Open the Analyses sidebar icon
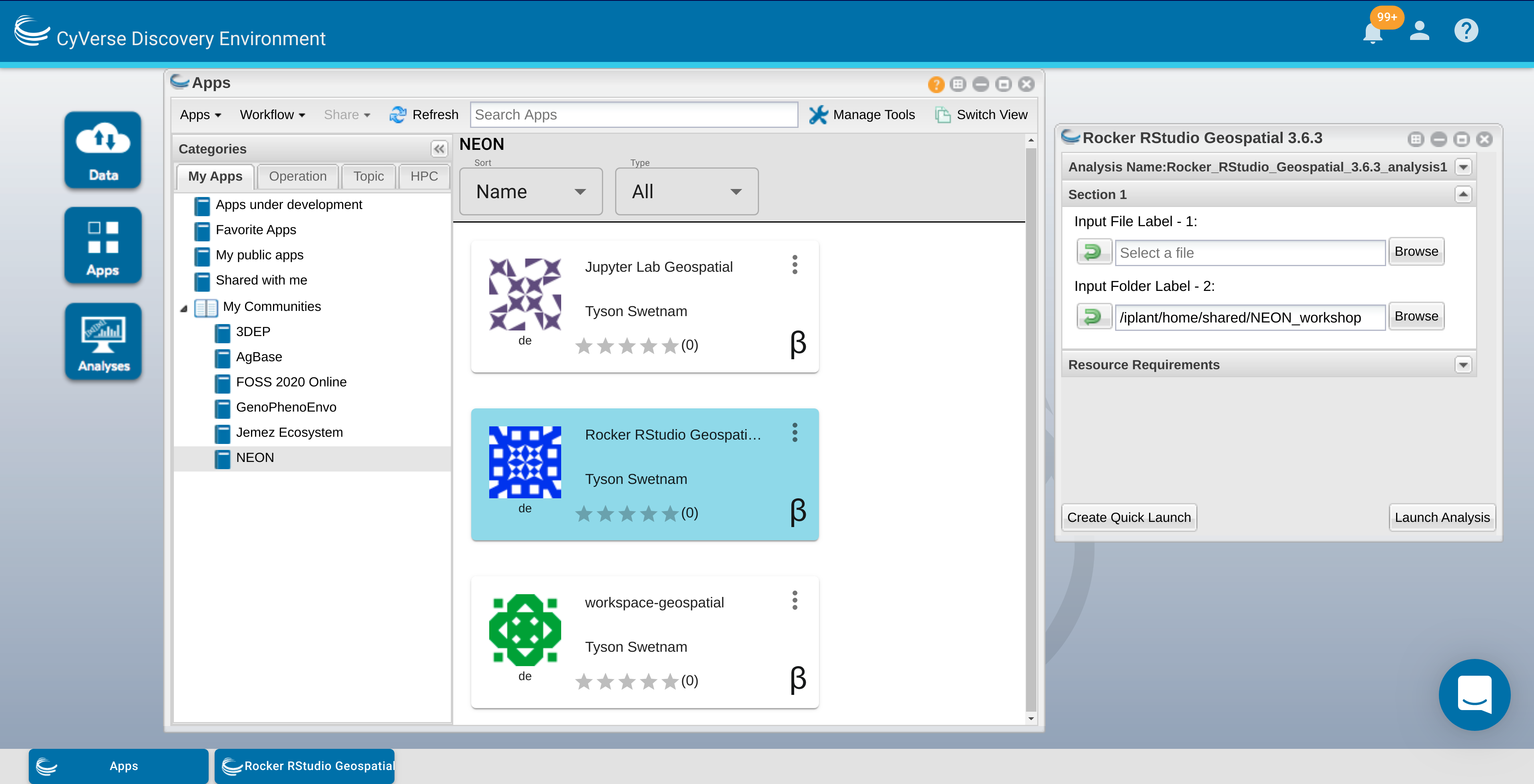Screen dimensions: 1534x784 [x=103, y=342]
